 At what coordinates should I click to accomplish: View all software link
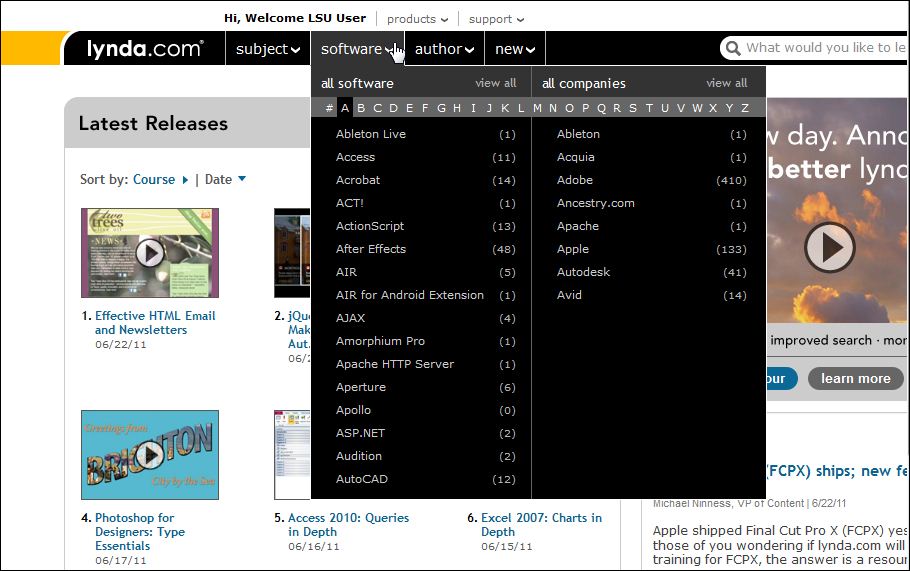[496, 83]
